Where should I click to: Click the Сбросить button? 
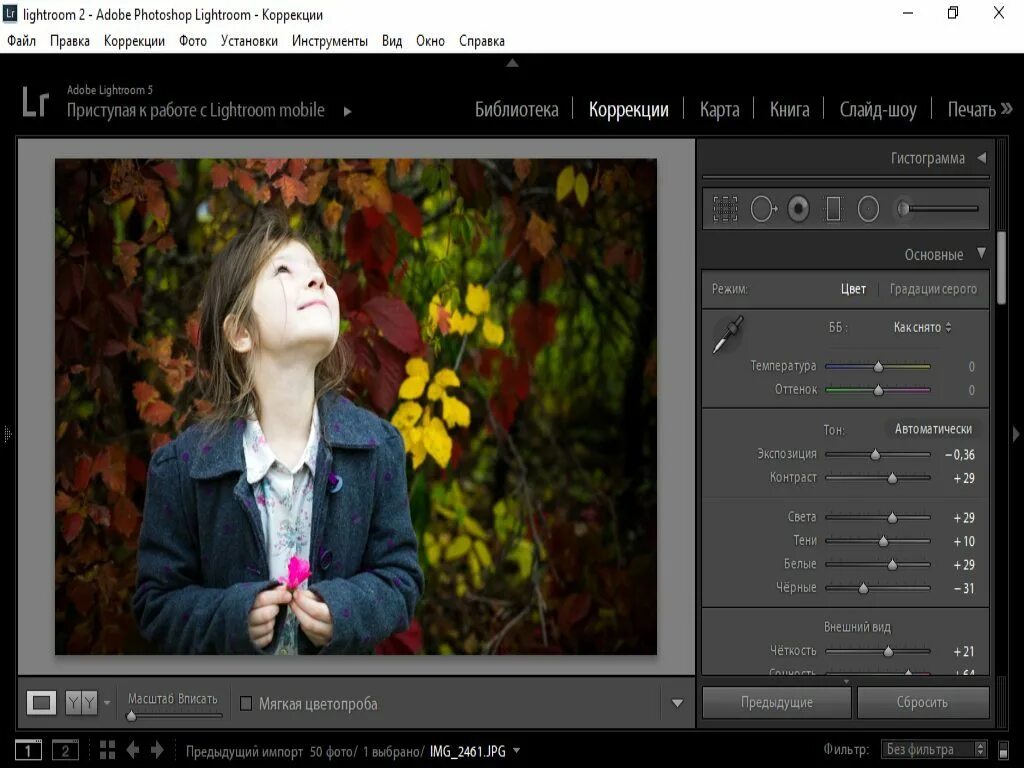(922, 702)
